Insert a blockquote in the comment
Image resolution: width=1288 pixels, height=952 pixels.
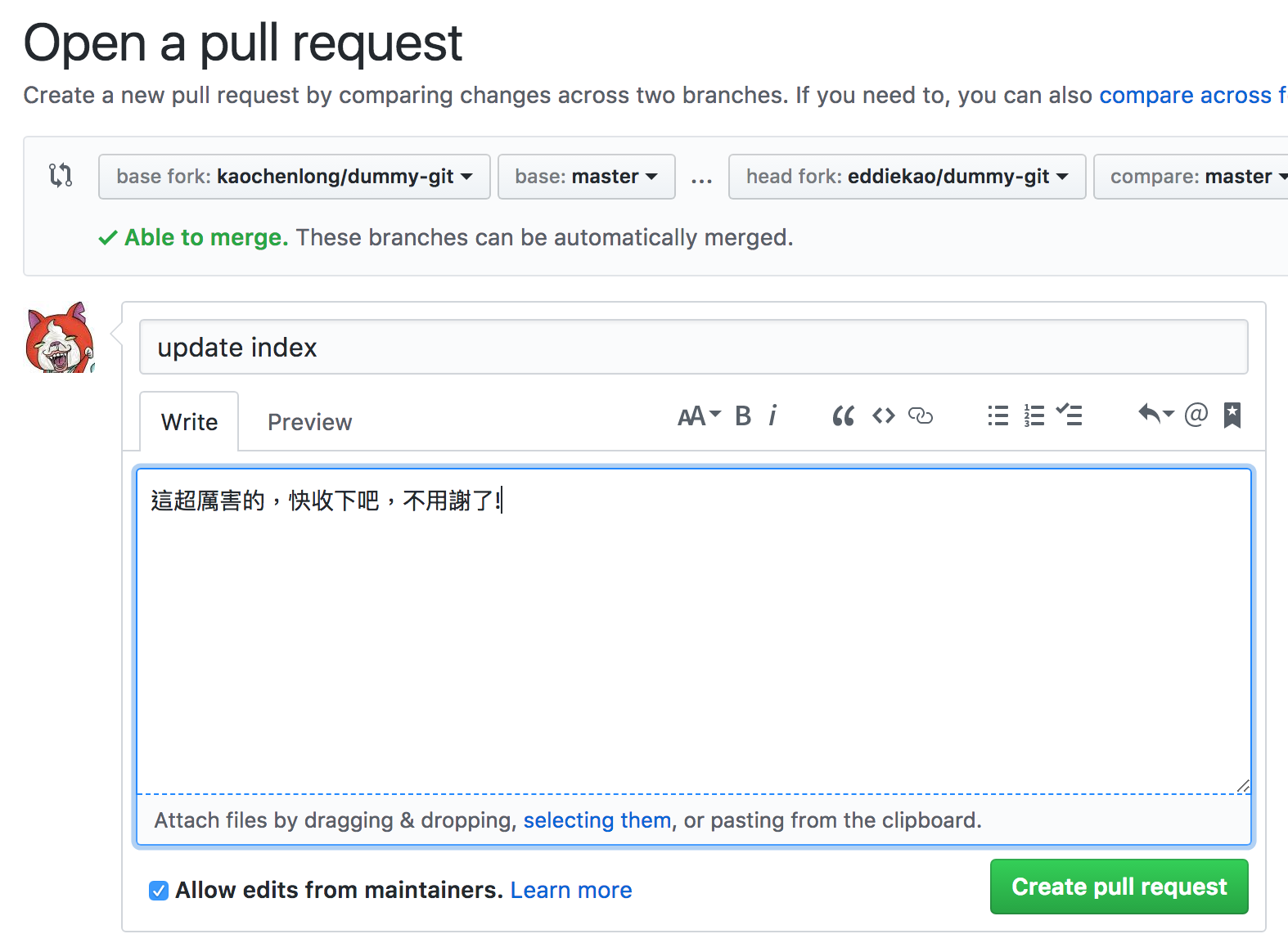click(843, 416)
